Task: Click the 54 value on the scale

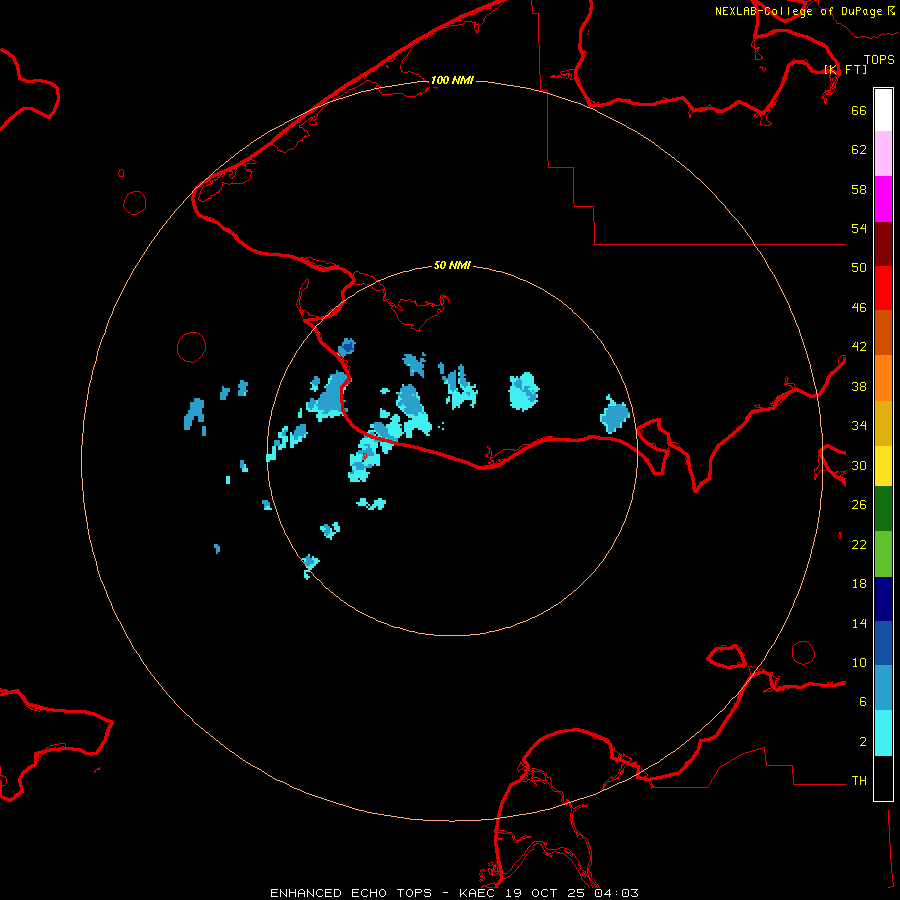Action: pyautogui.click(x=859, y=228)
